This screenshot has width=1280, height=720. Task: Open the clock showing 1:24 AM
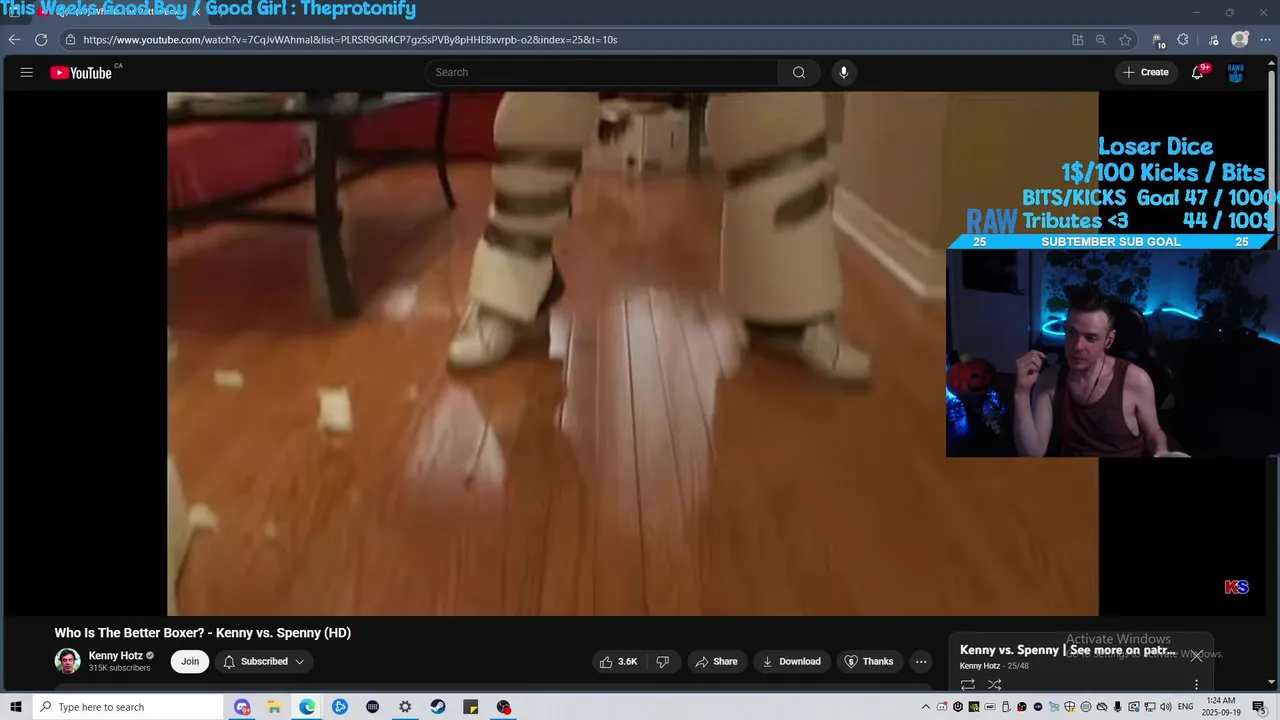(x=1220, y=707)
